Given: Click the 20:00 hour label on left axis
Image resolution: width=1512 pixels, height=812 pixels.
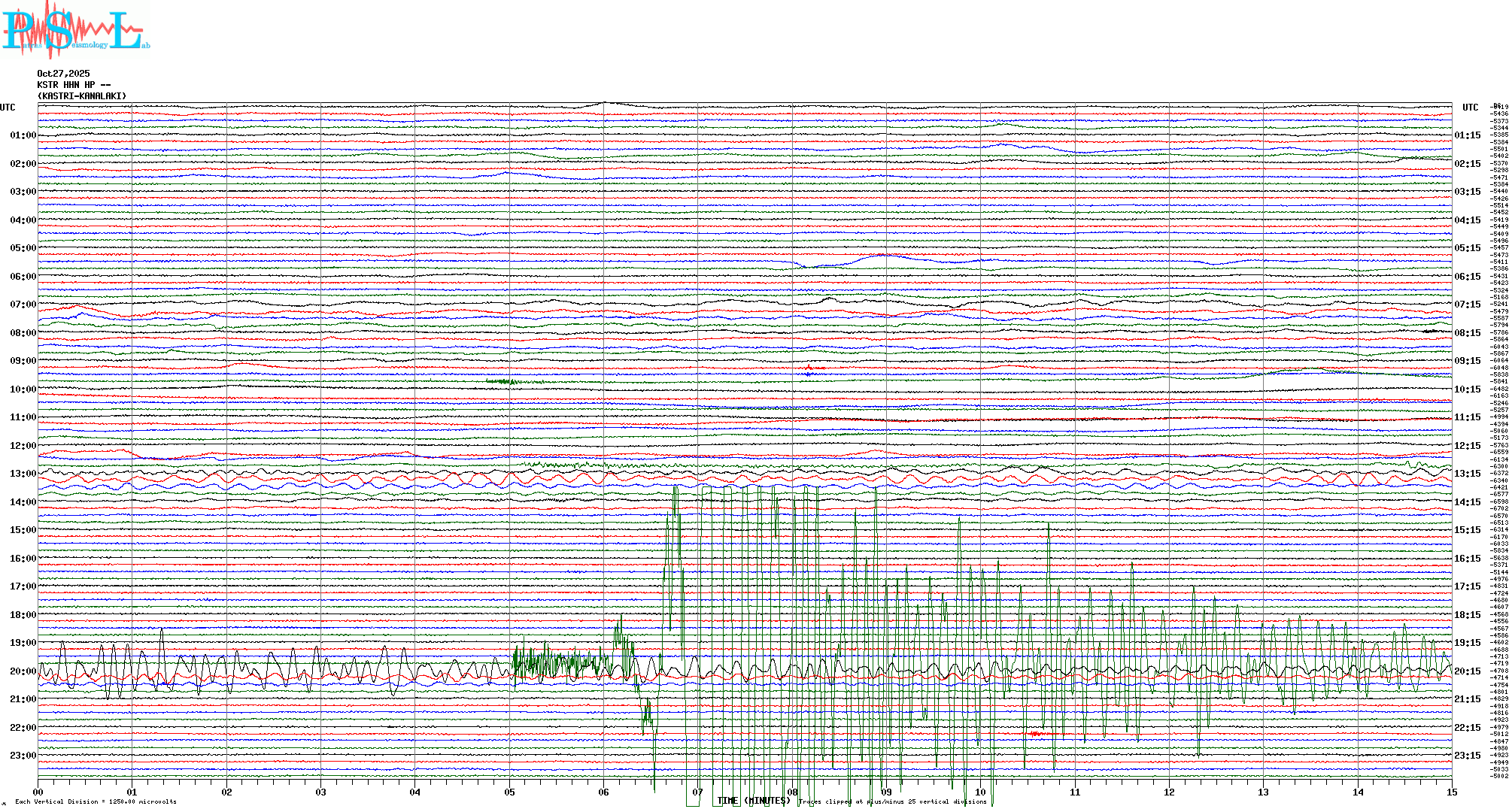Looking at the screenshot, I should click(x=23, y=671).
